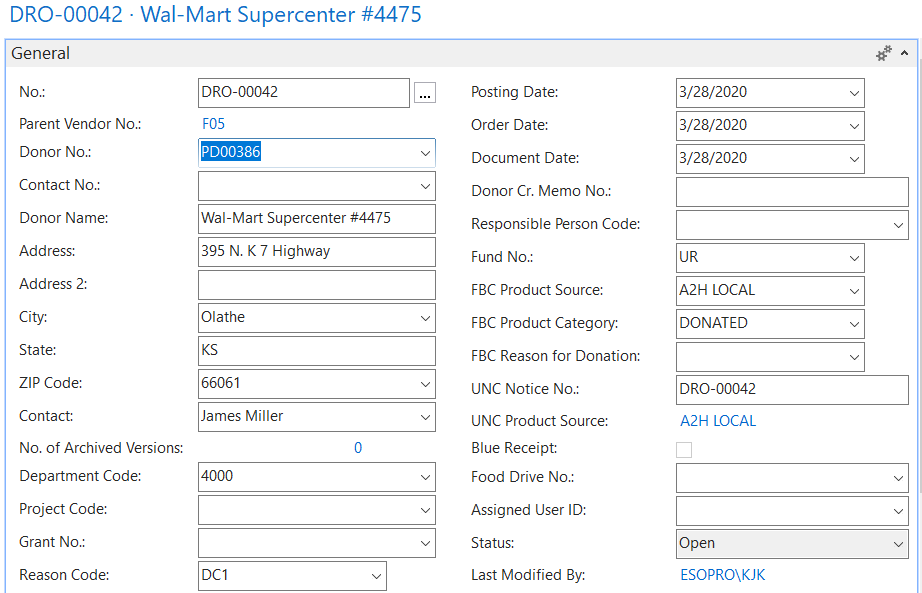This screenshot has height=593, width=922.
Task: Click the UNC Product Source A2H LOCAL link
Action: tap(718, 421)
